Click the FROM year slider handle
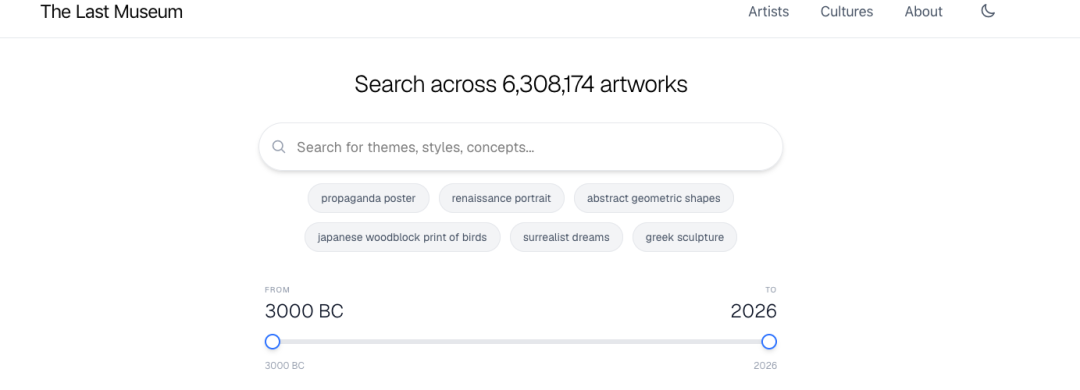 pyautogui.click(x=273, y=342)
